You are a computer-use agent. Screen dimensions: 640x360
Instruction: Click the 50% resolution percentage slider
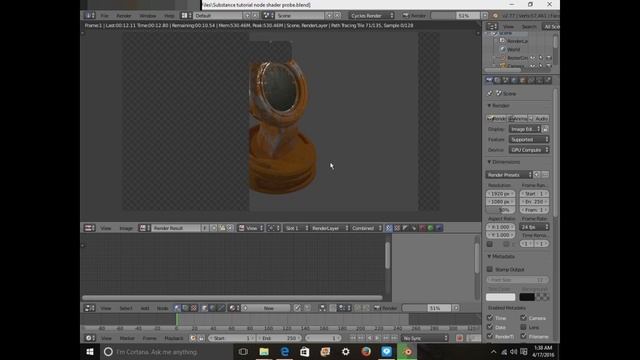pos(500,210)
